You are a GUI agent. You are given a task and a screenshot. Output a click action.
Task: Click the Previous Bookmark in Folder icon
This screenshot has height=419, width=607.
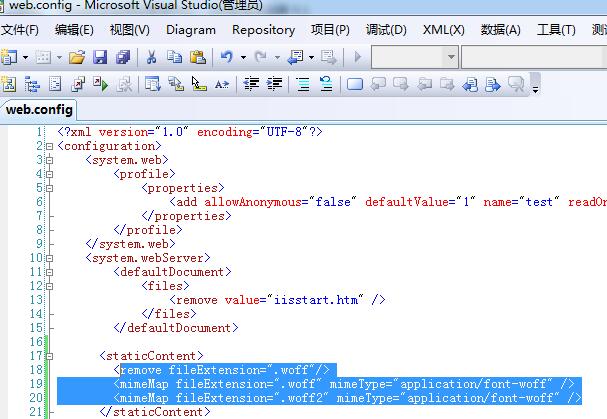click(x=424, y=84)
